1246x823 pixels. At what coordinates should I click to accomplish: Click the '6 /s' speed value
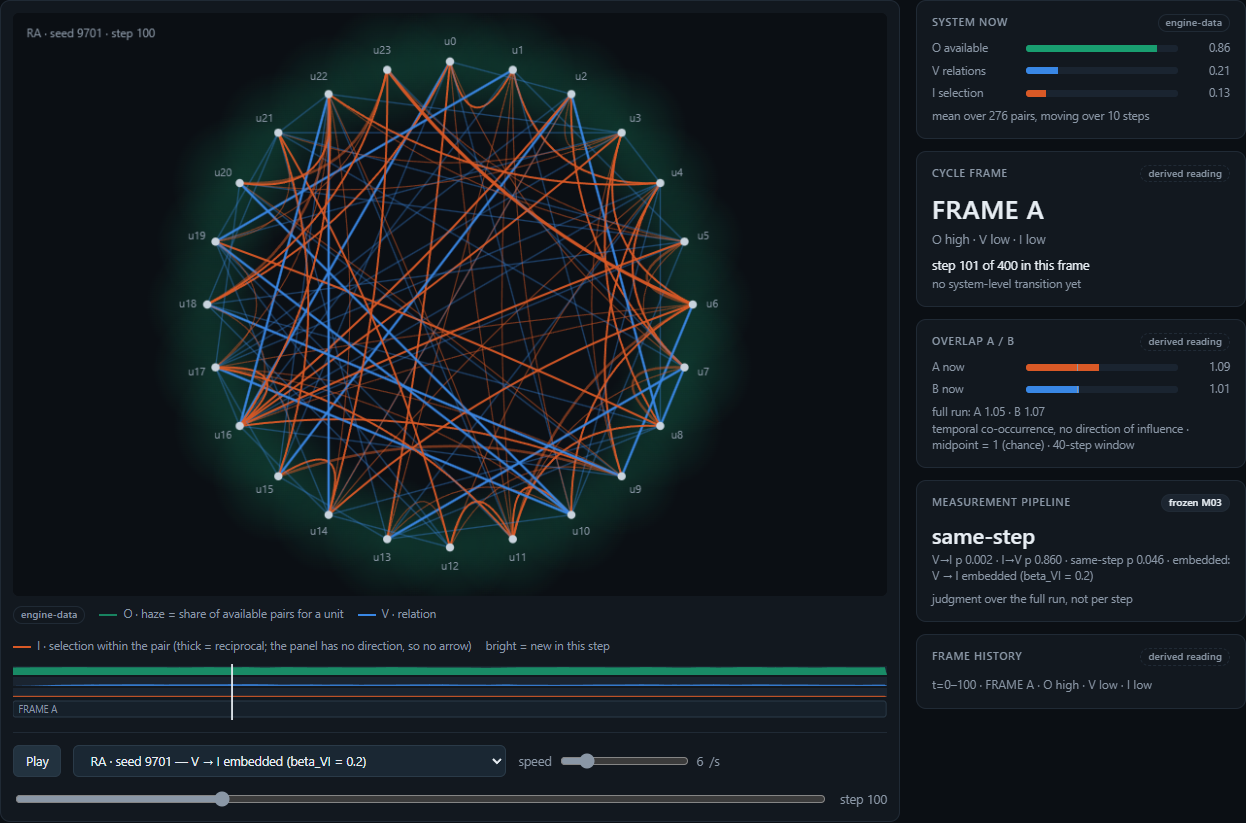pos(708,761)
